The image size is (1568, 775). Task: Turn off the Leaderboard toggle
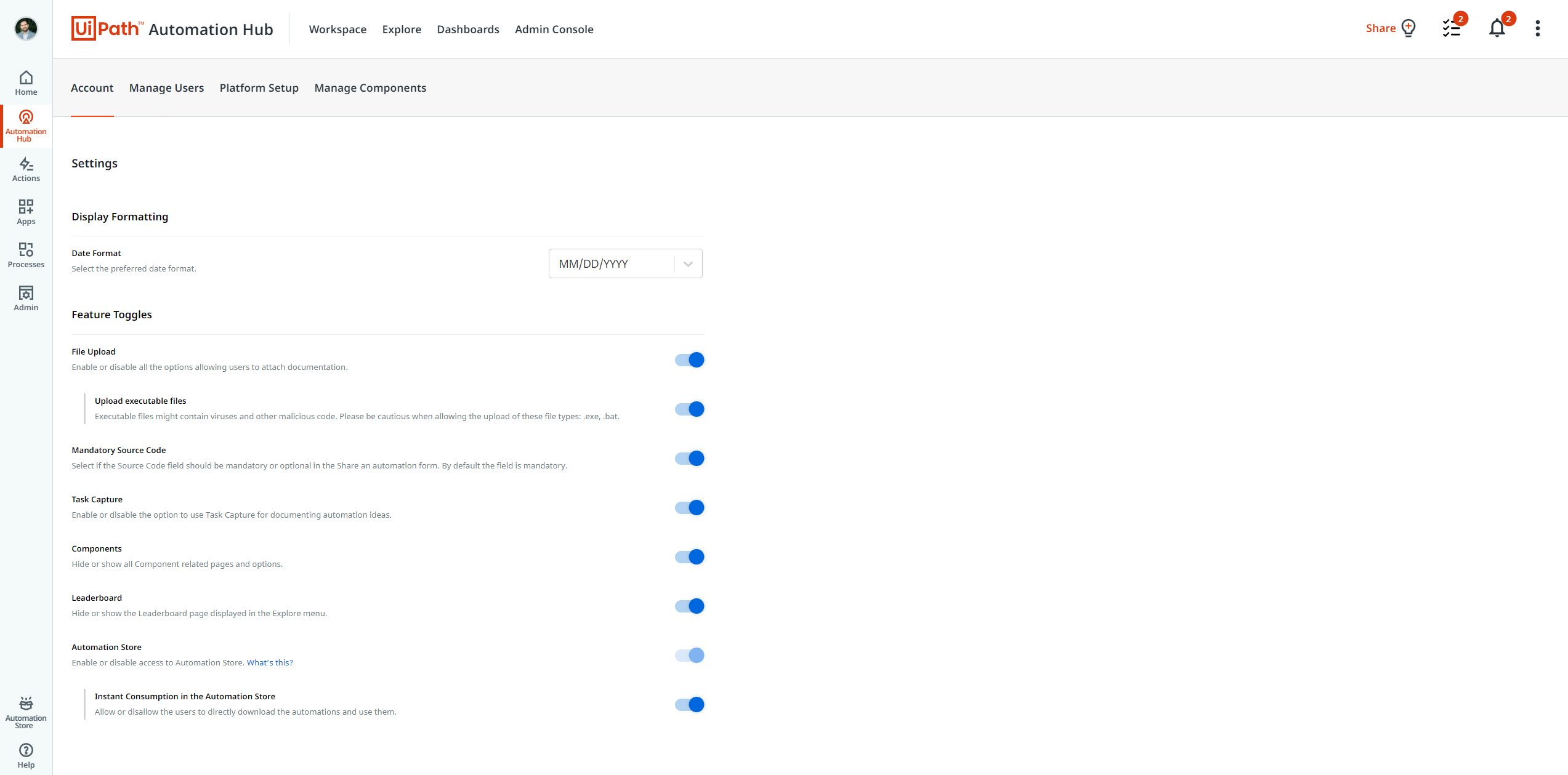(x=689, y=606)
